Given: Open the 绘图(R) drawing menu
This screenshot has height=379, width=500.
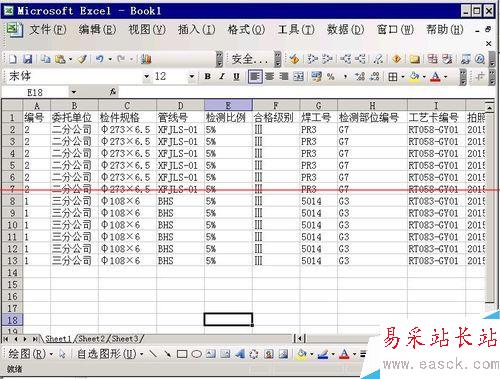Looking at the screenshot, I should (30, 354).
